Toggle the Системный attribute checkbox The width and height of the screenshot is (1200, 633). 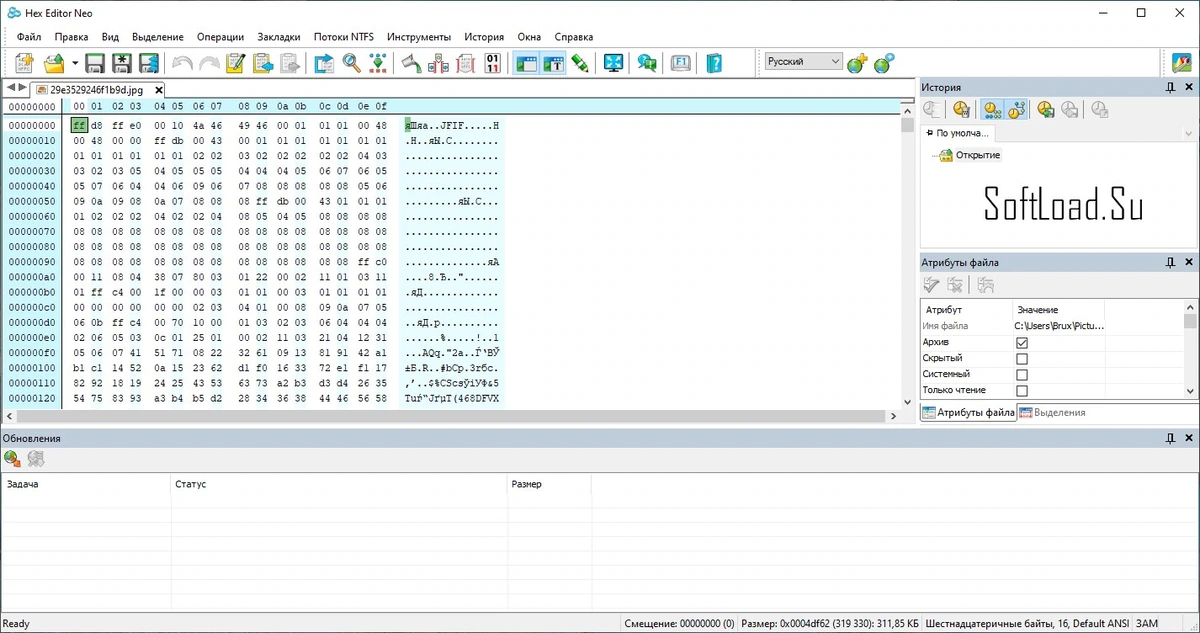1022,374
